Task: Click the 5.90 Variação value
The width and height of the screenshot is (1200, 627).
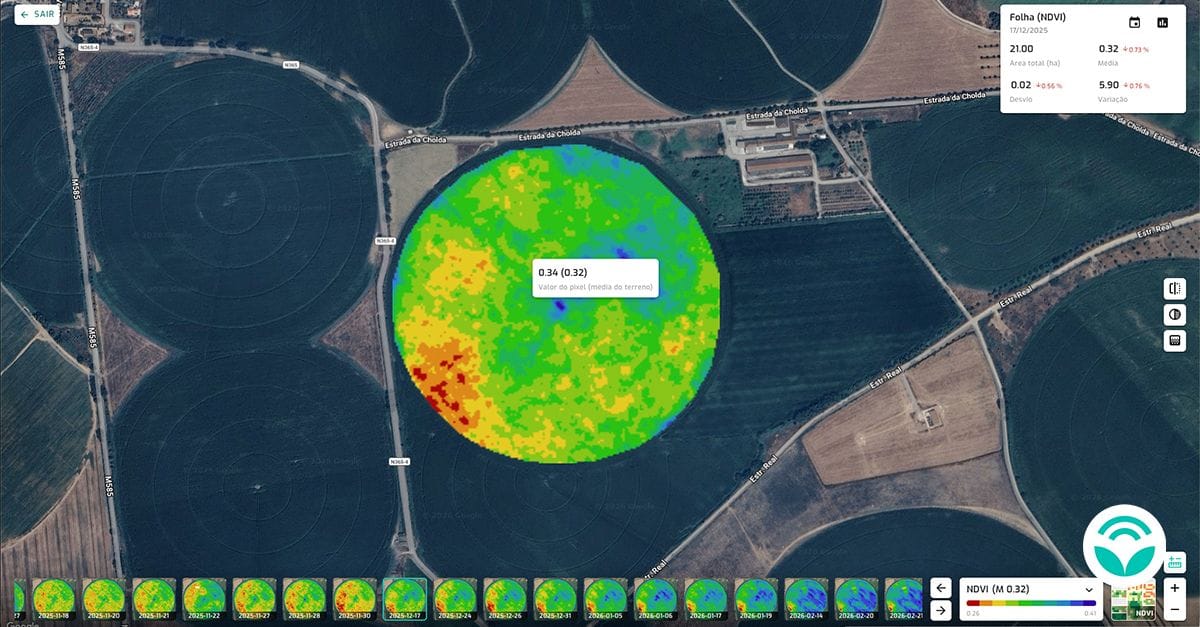Action: pos(1108,85)
